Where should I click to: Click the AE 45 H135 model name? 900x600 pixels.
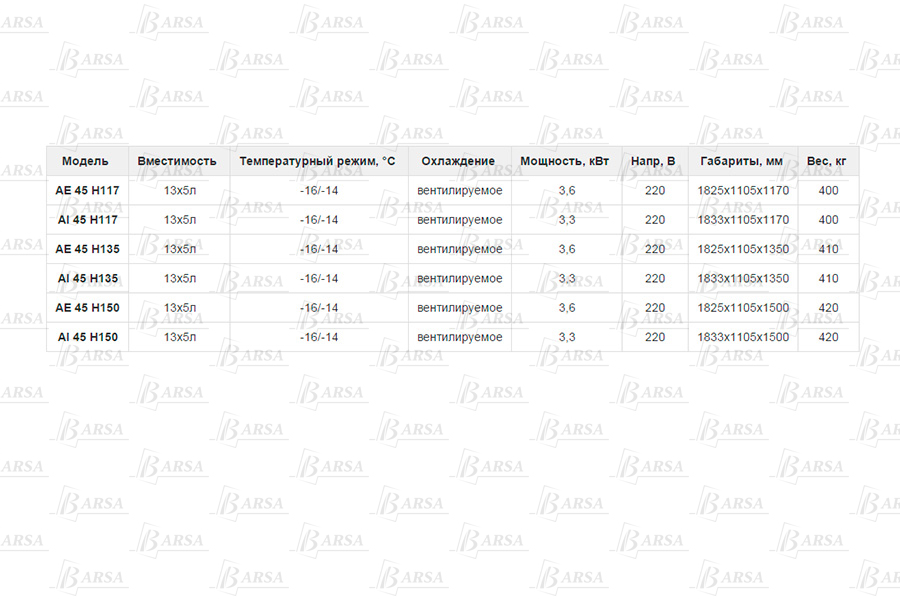[86, 249]
